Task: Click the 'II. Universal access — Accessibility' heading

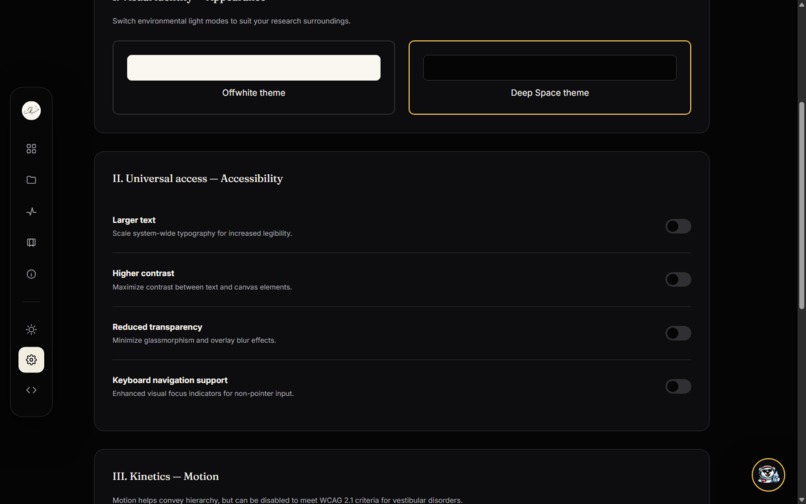Action: (197, 178)
